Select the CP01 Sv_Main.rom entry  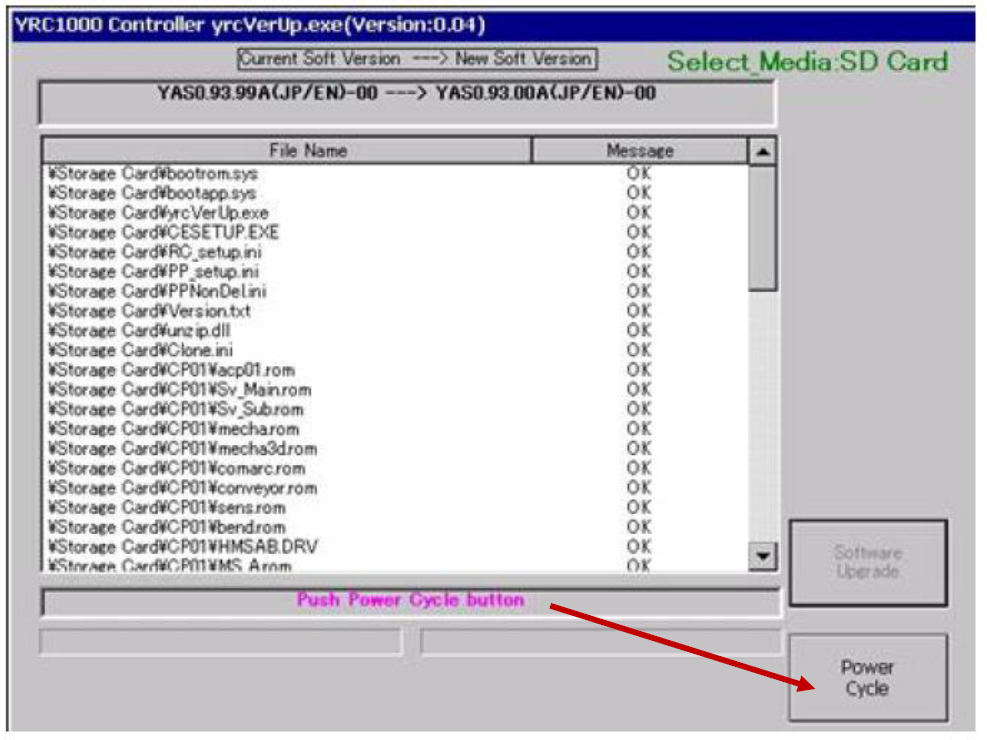[x=179, y=390]
